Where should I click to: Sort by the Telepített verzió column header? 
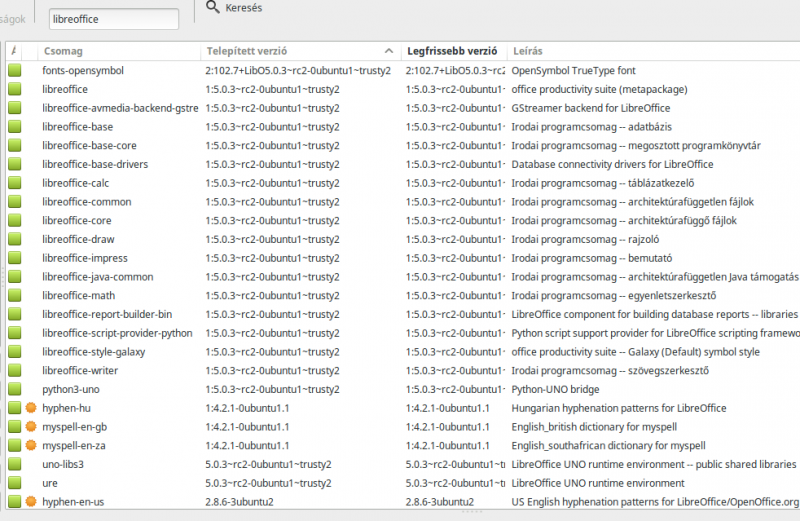[301, 51]
